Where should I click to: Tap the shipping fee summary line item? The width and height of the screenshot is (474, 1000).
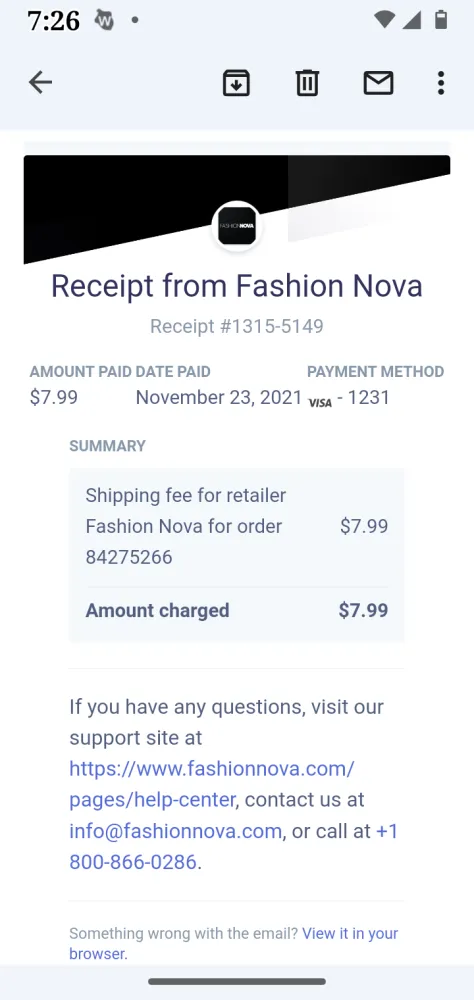pyautogui.click(x=237, y=526)
